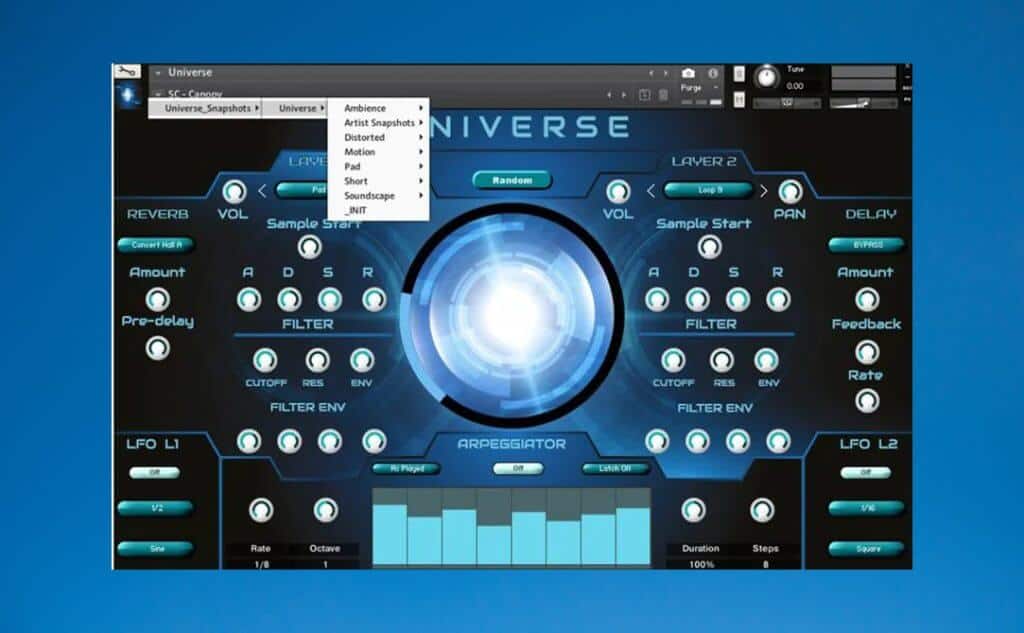1024x633 pixels.
Task: Go to previous instrument arrow in Universe header
Action: click(650, 73)
